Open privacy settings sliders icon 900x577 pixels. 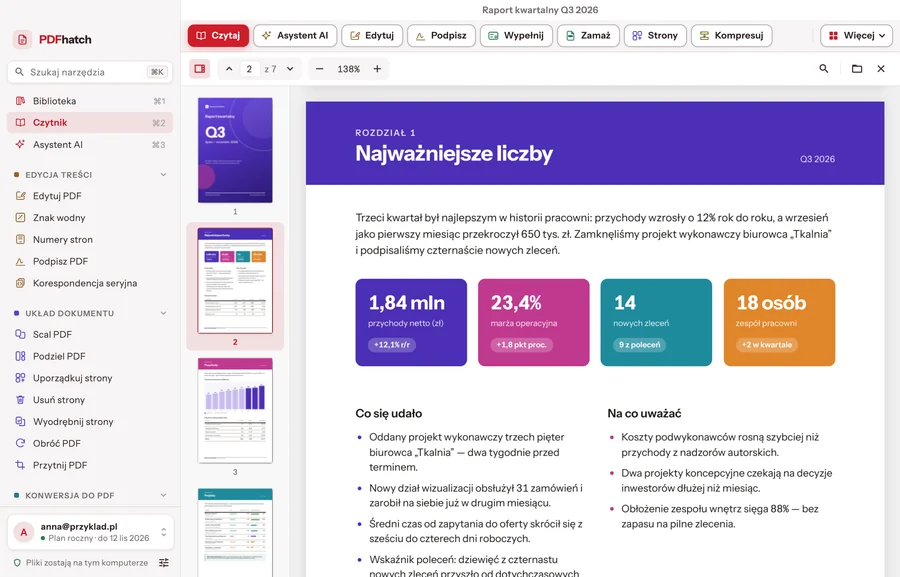pos(164,563)
